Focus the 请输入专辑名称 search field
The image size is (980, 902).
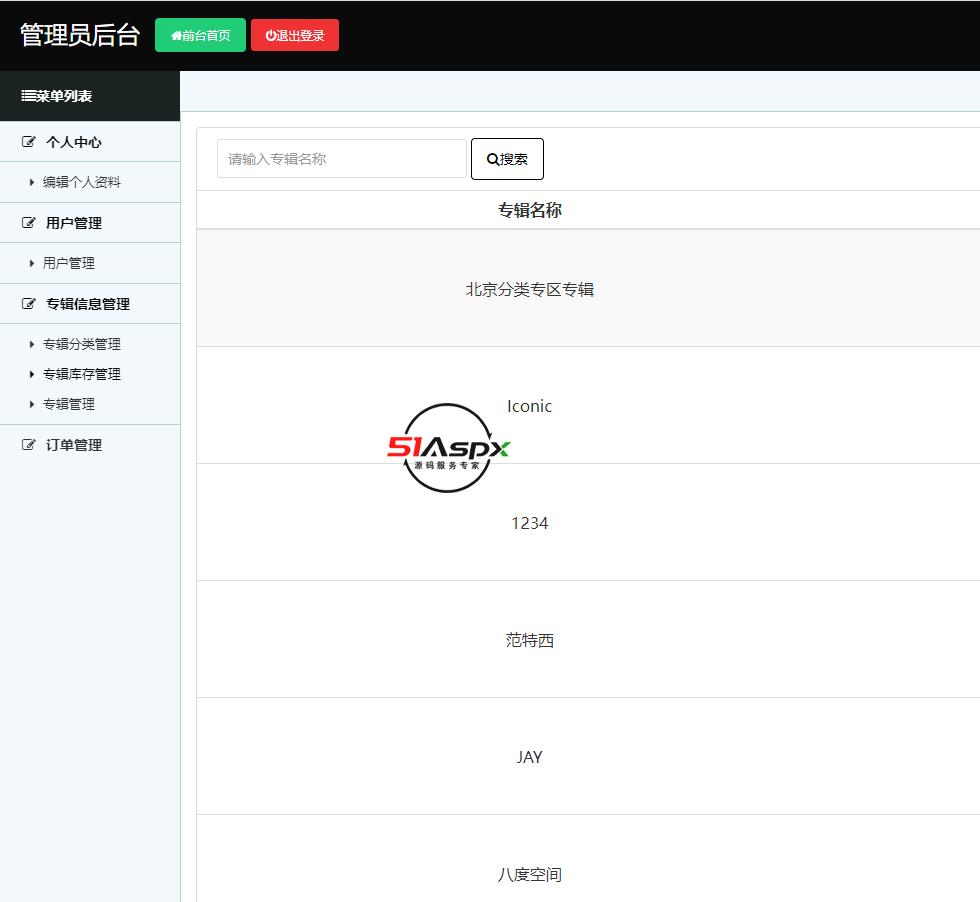(341, 159)
